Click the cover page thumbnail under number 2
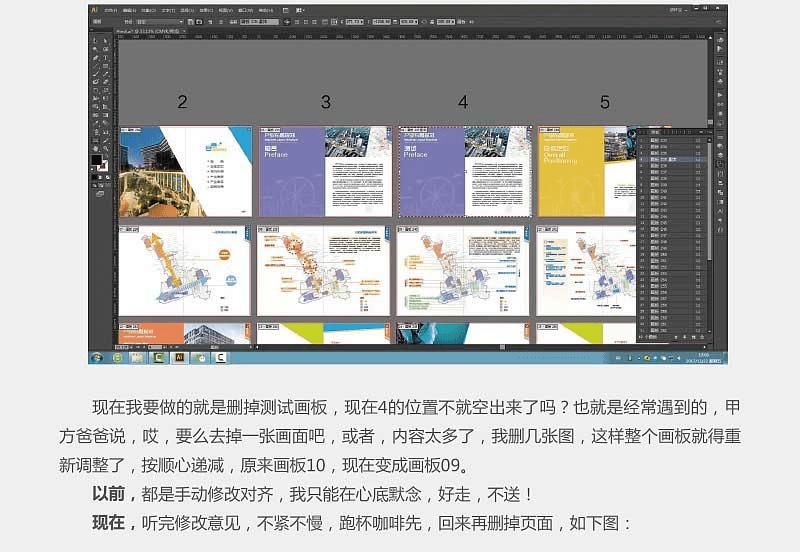Viewport: 800px width, 552px height. tap(185, 171)
